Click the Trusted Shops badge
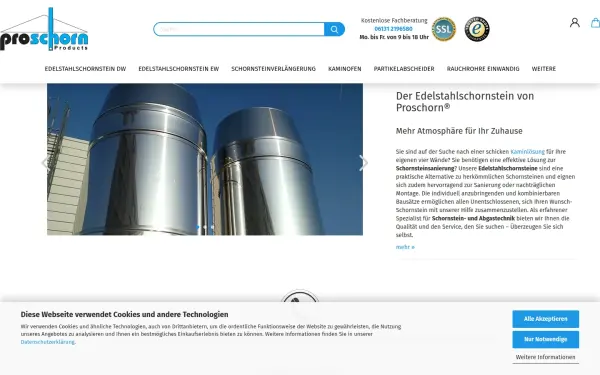The width and height of the screenshot is (600, 375). [x=477, y=29]
